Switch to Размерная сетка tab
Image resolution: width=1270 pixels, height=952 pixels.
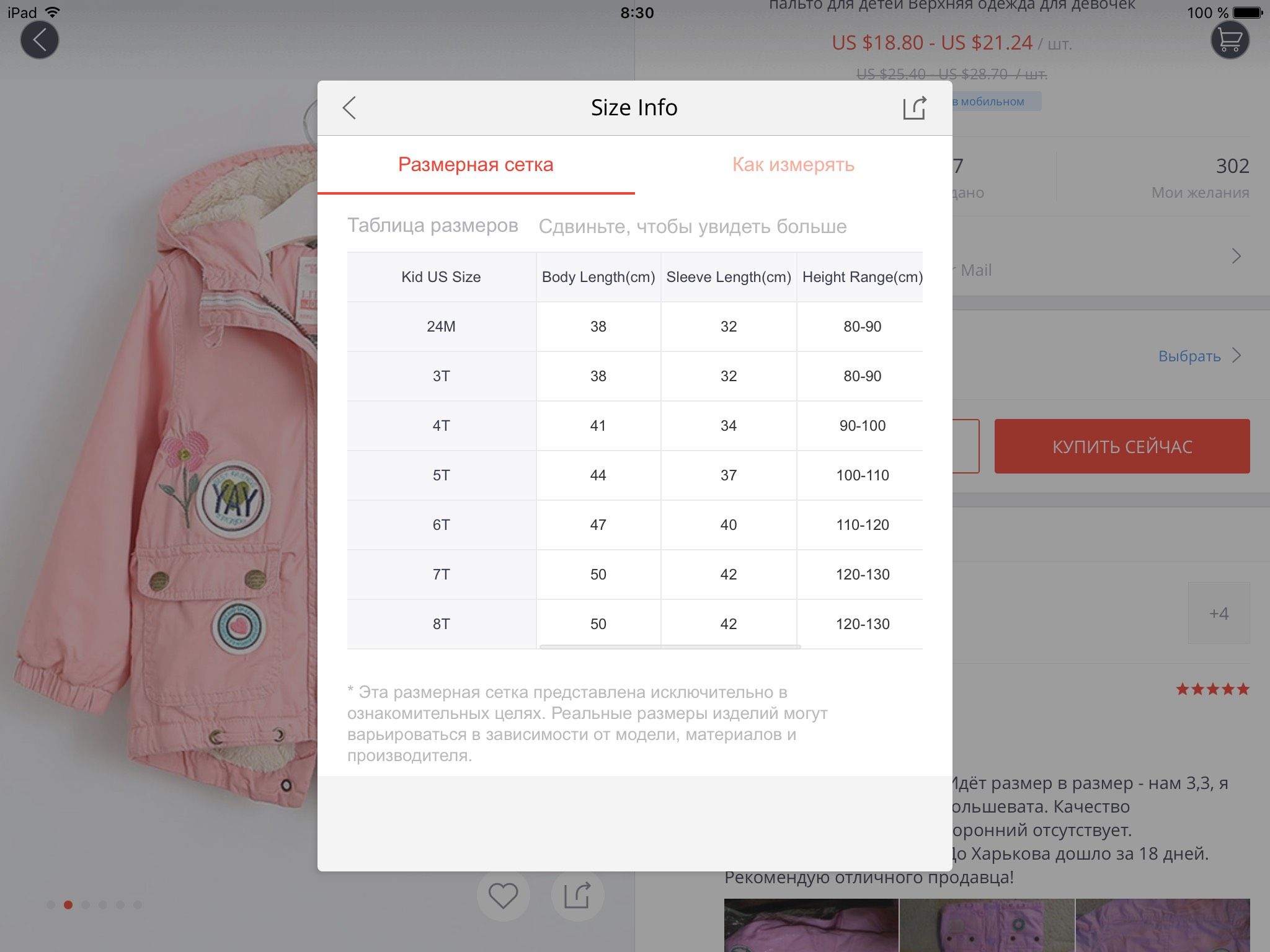tap(476, 165)
